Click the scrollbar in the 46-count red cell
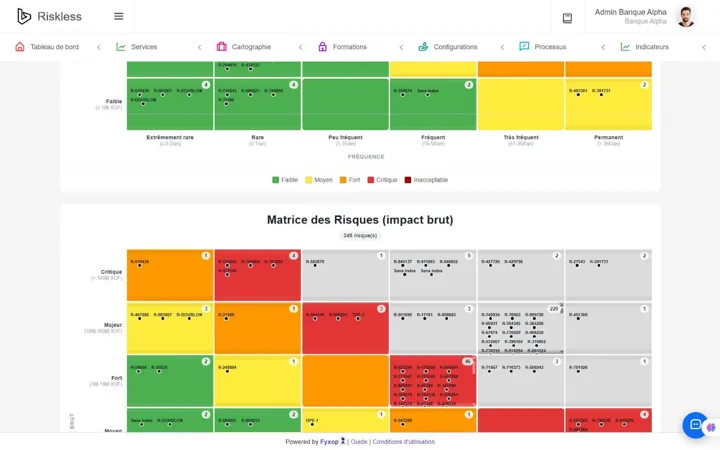 (474, 381)
